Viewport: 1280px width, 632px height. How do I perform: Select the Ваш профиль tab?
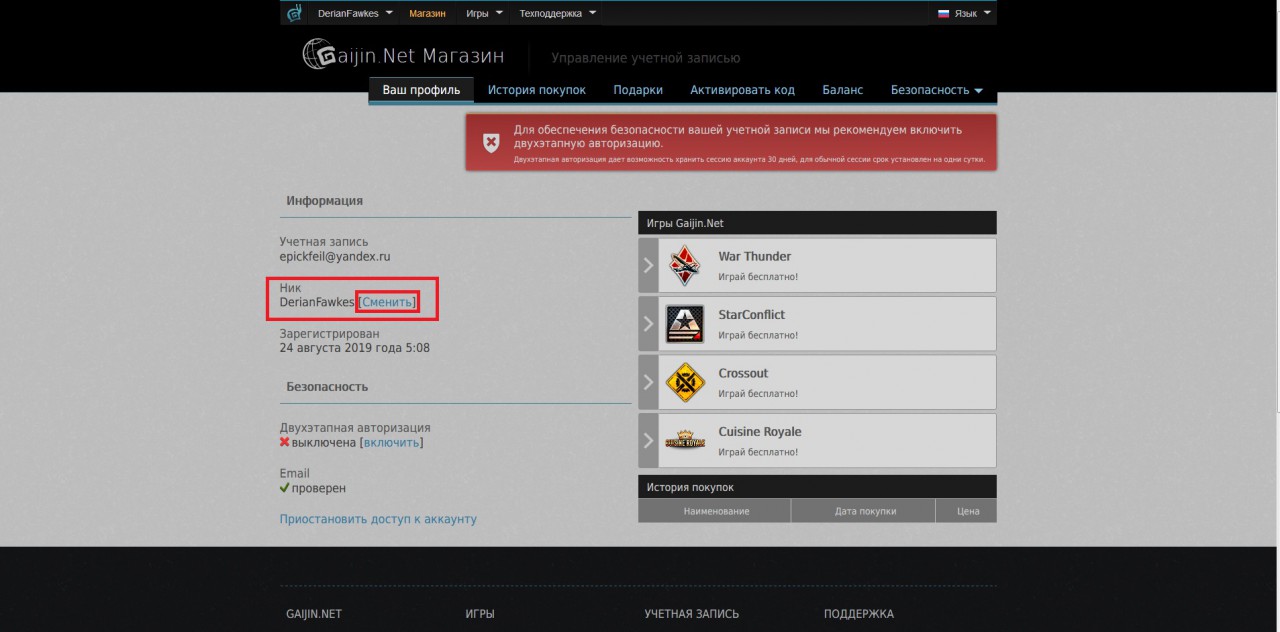[x=421, y=90]
